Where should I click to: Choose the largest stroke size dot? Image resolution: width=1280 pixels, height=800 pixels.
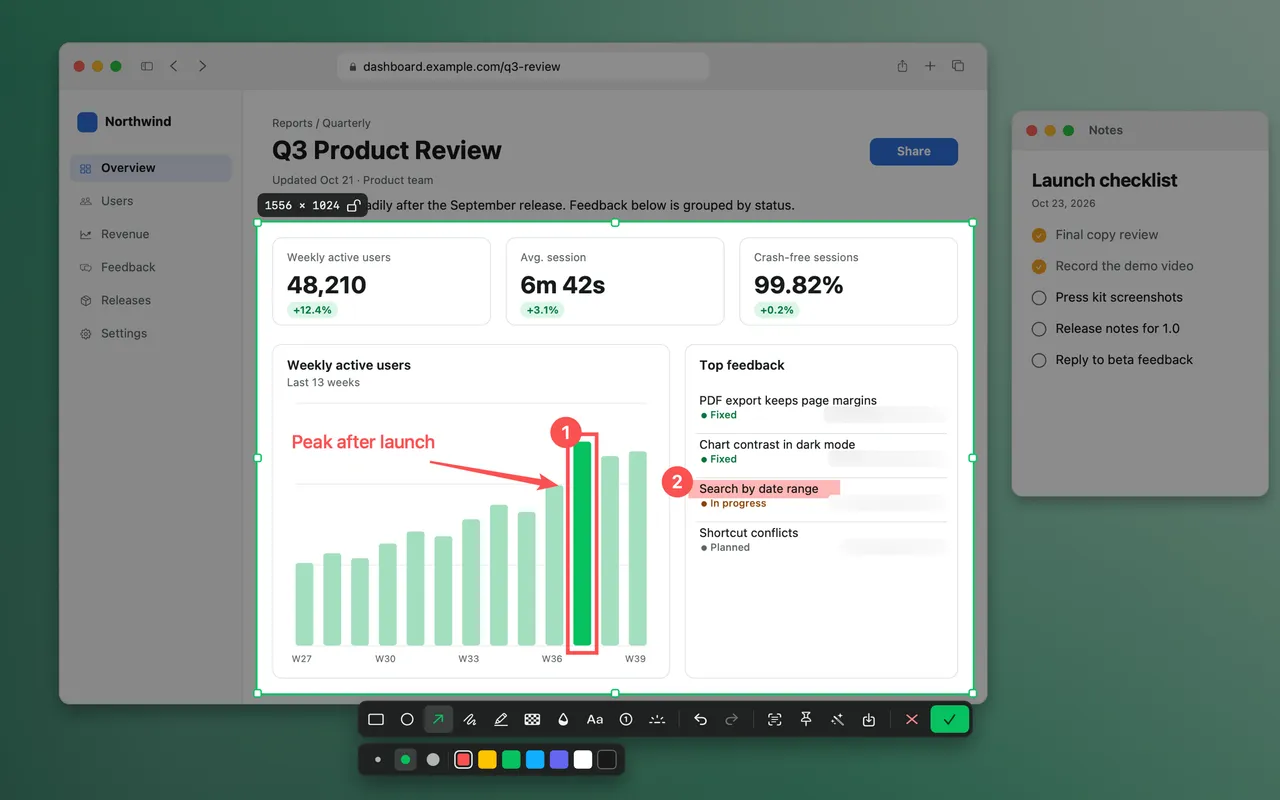tap(433, 759)
